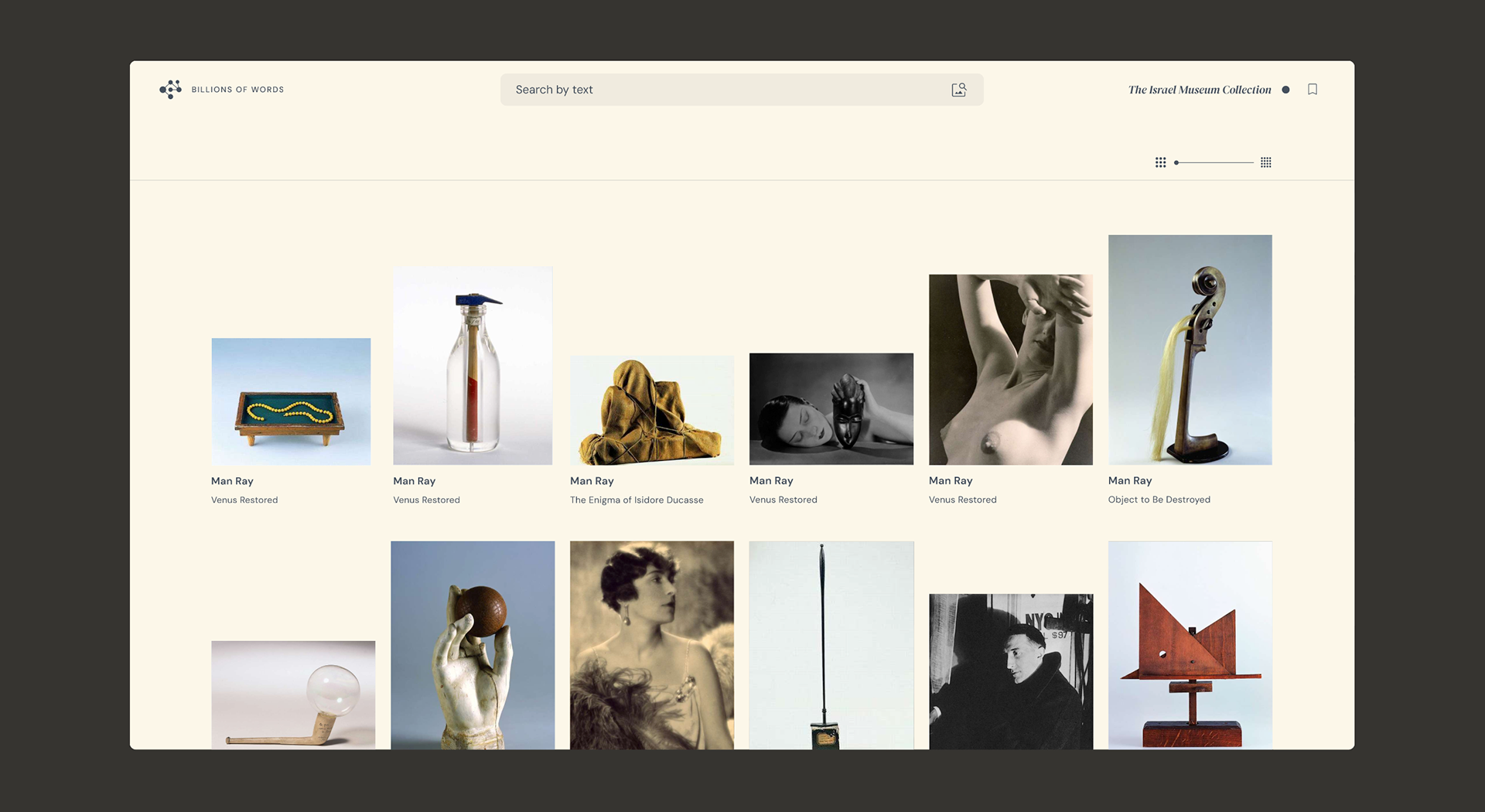Click the Billions of Words logo icon
This screenshot has height=812, width=1485.
[x=170, y=90]
